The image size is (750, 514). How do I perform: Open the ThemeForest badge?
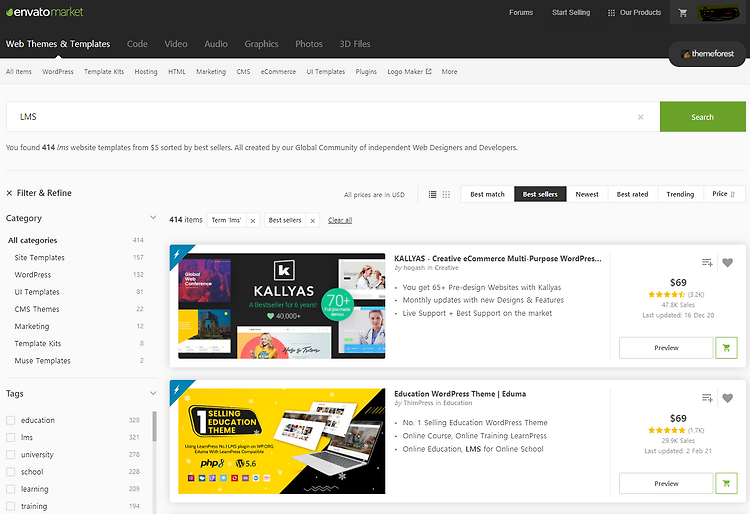tap(707, 54)
